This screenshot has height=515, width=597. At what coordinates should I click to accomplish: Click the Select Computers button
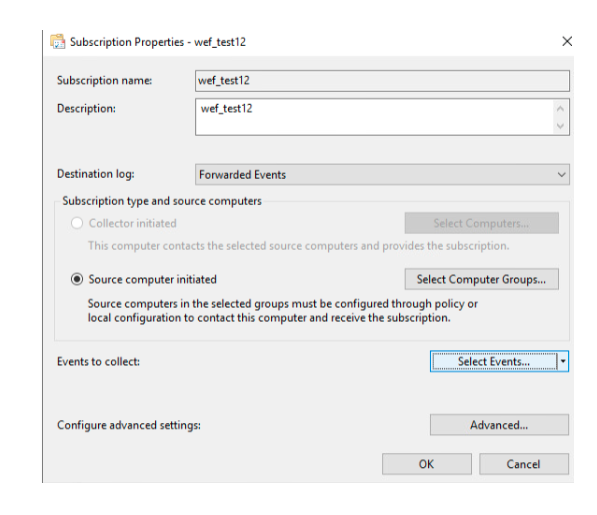coord(482,223)
